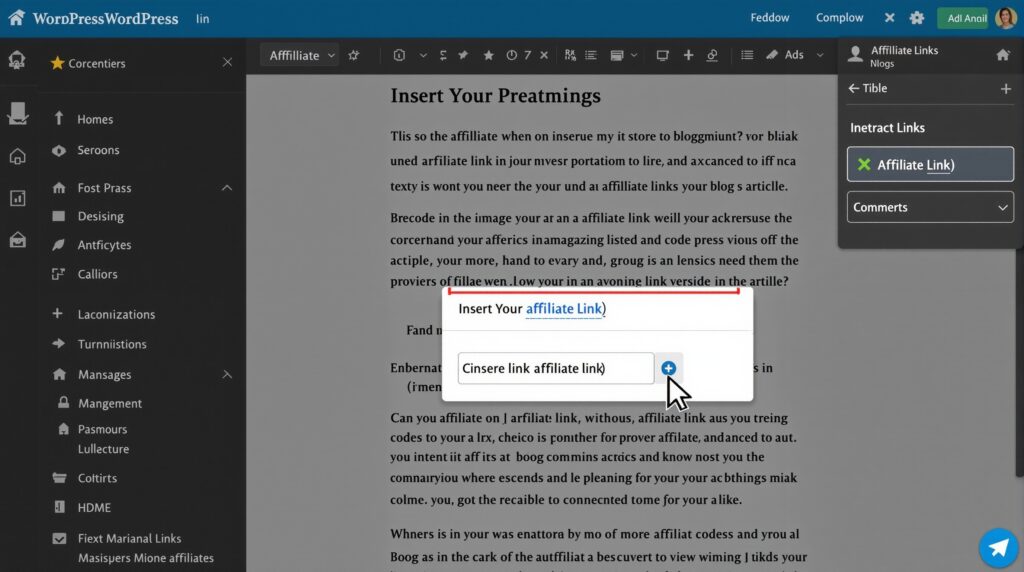This screenshot has width=1024, height=572.
Task: Click the plus icon in editor toolbar
Action: (x=688, y=55)
